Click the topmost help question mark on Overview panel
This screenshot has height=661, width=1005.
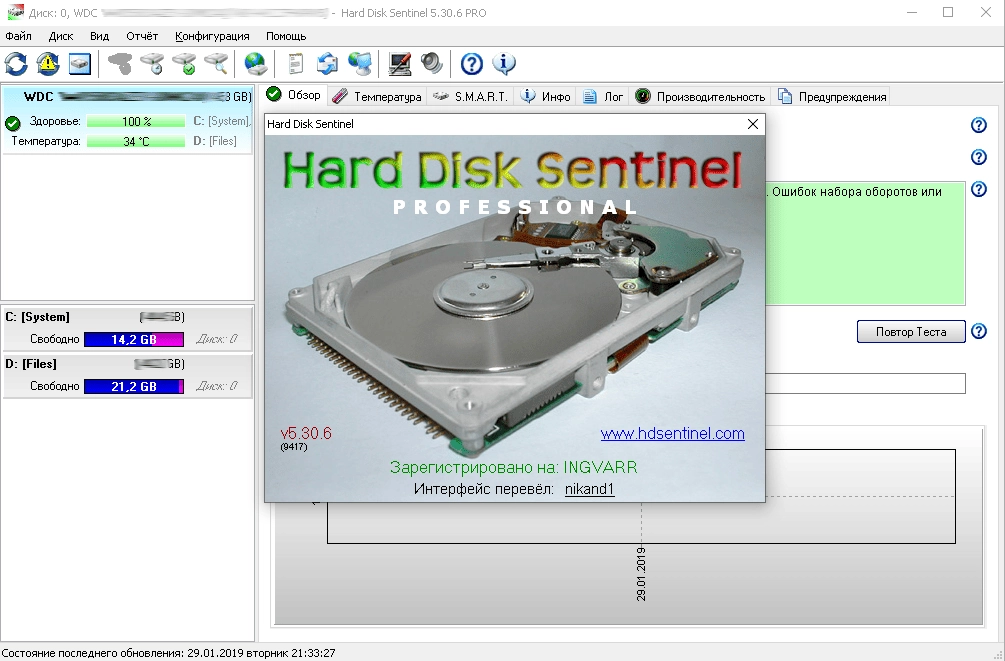coord(979,125)
